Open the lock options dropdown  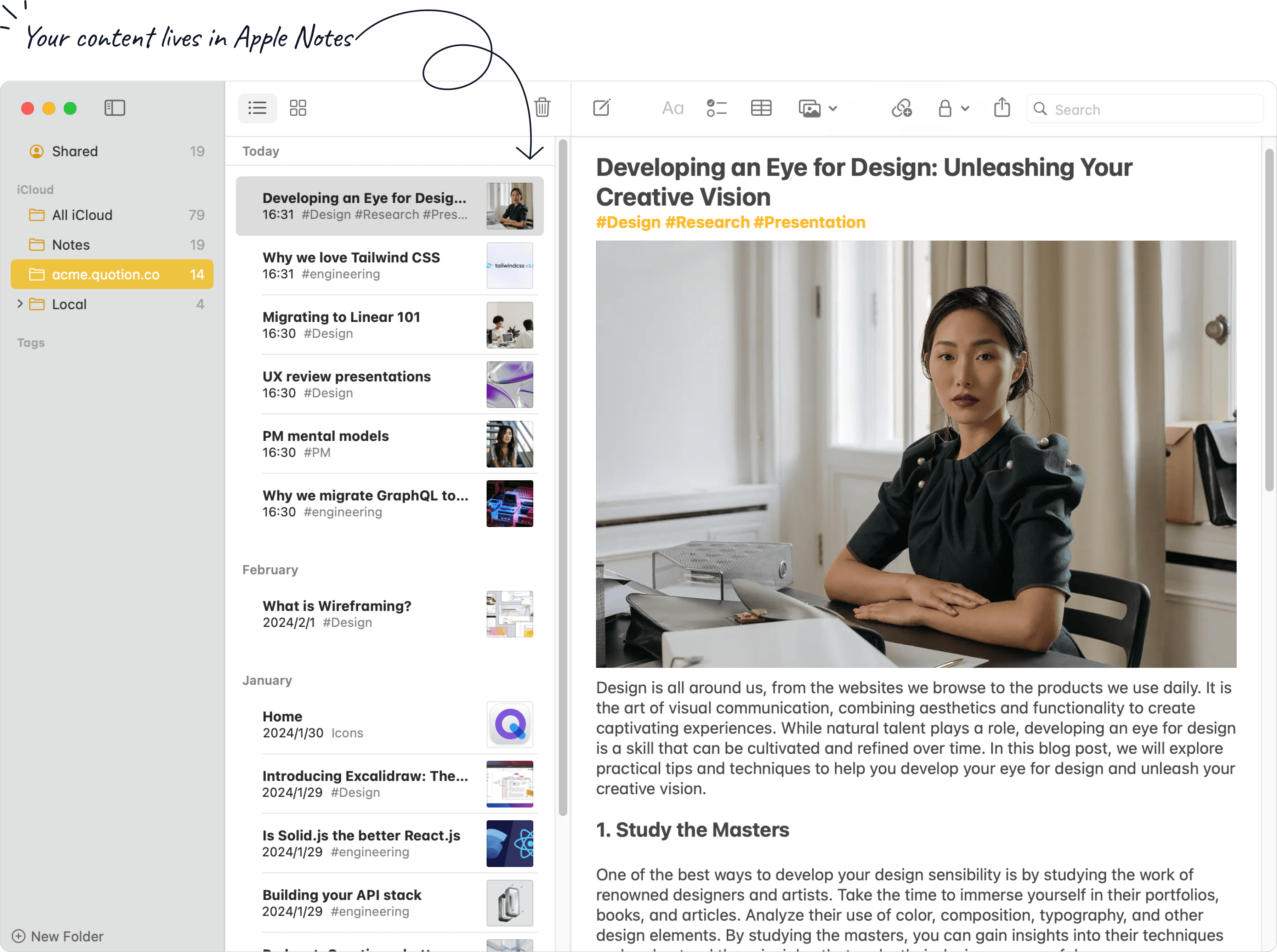[965, 108]
